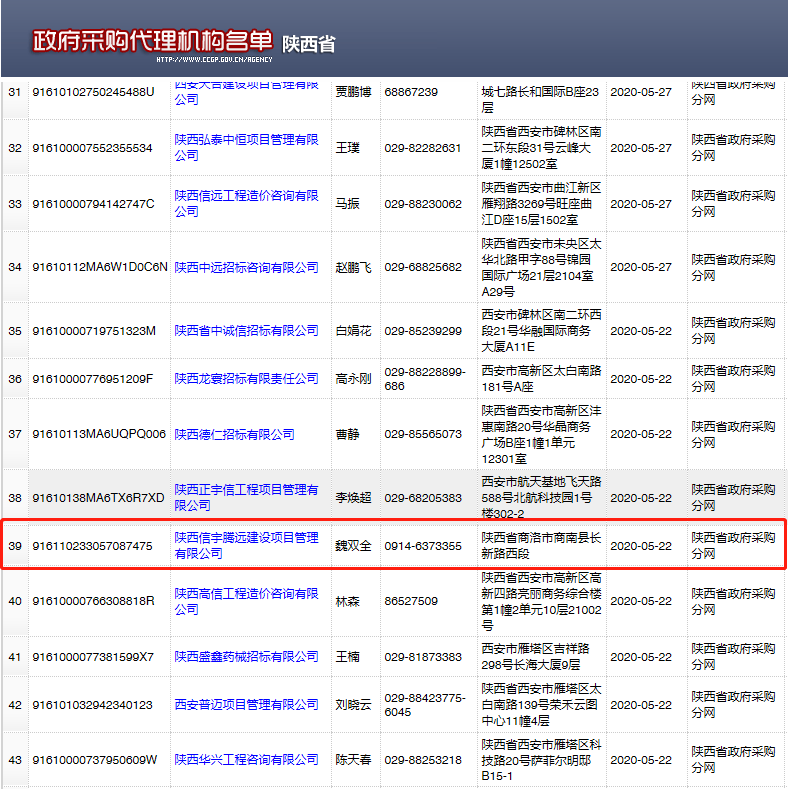Click 陕西中远招标咨询有限公司 company link

(246, 267)
